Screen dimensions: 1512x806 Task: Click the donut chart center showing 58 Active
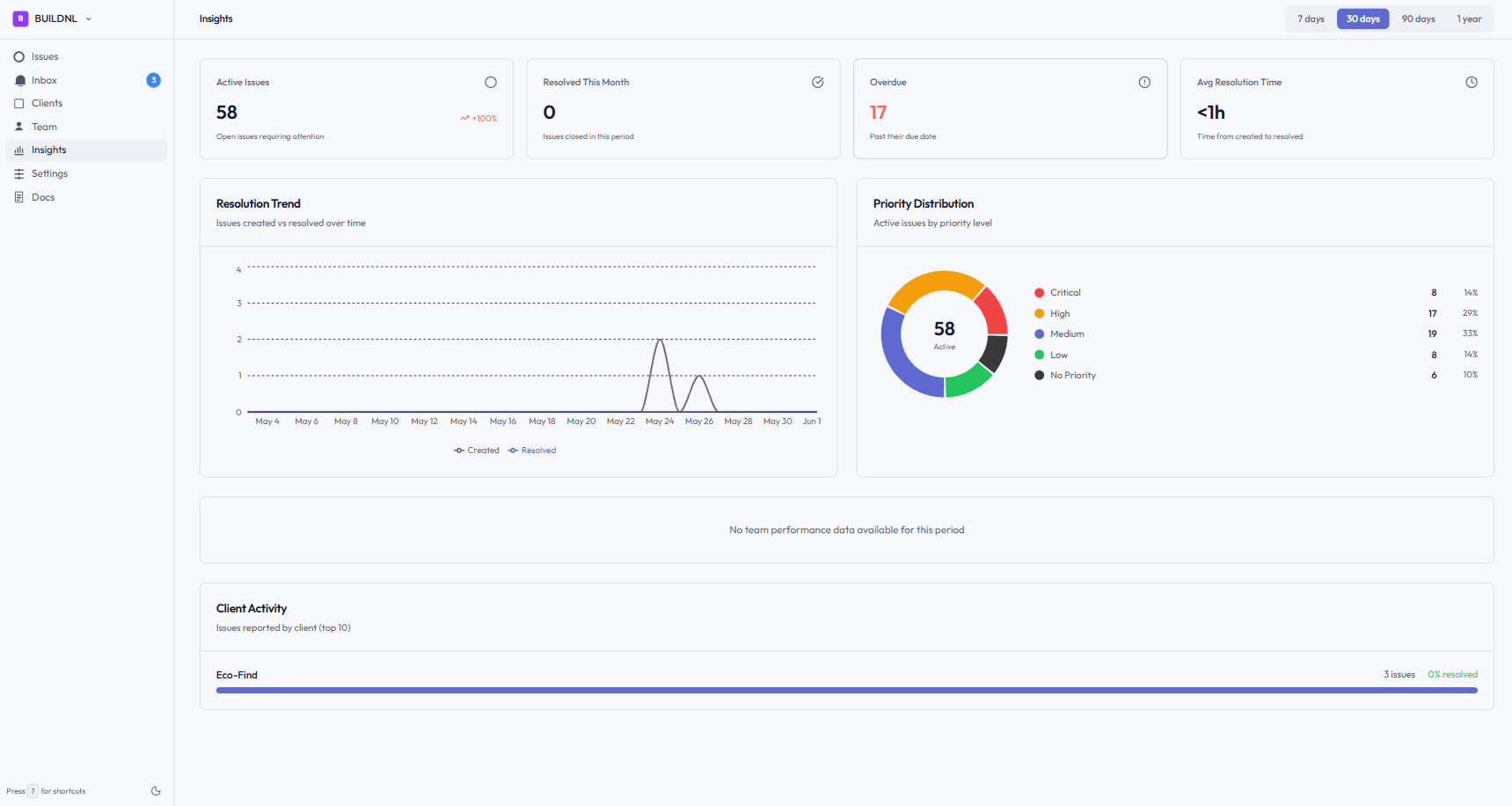point(945,334)
